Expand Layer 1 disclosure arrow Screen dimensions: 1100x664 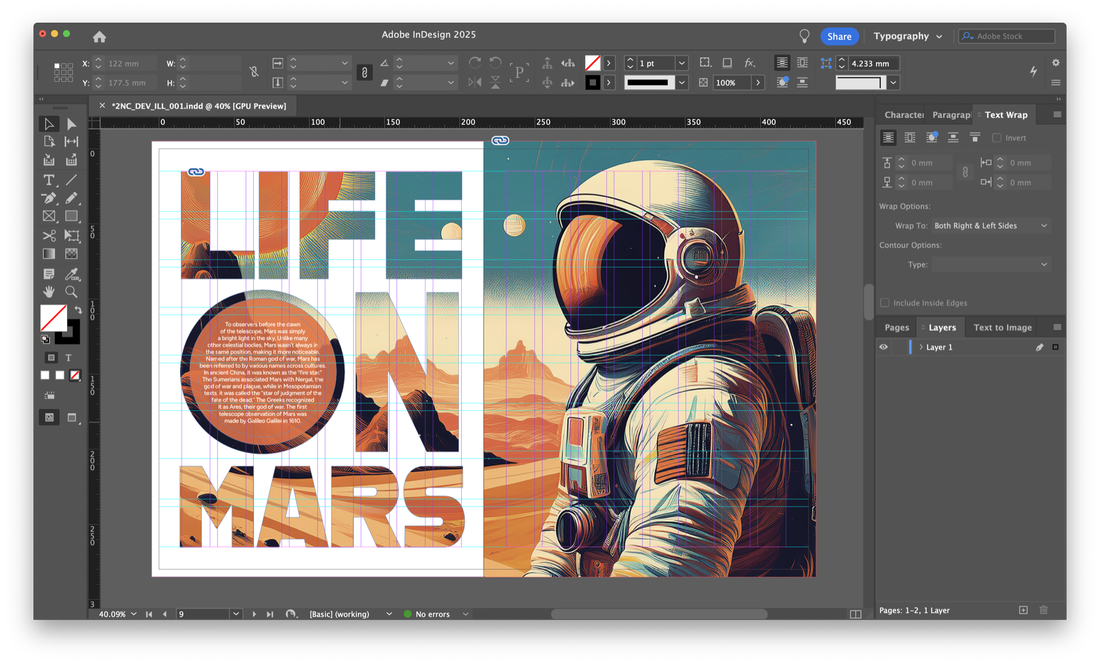(x=921, y=347)
